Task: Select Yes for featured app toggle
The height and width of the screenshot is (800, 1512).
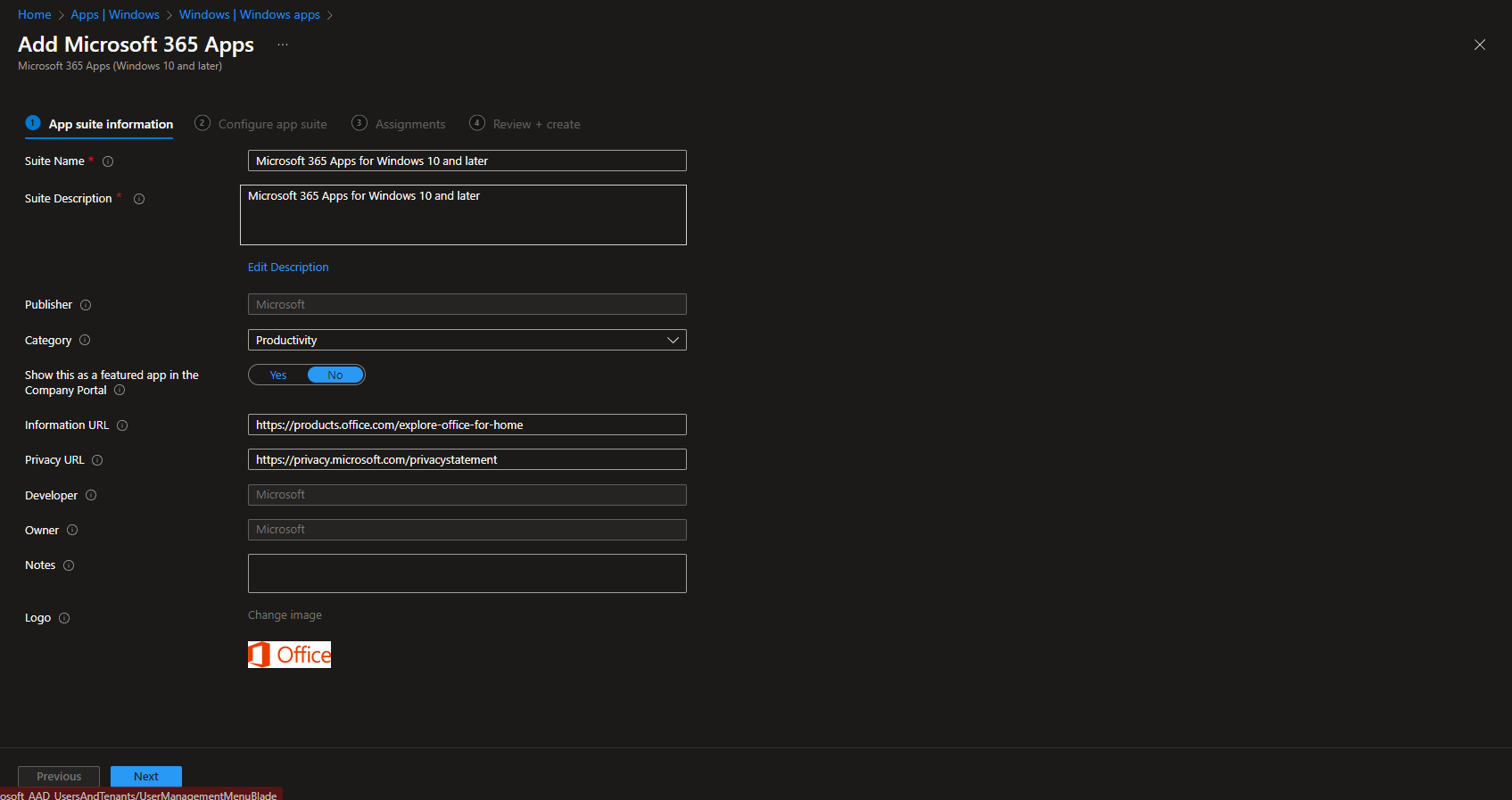Action: click(278, 375)
